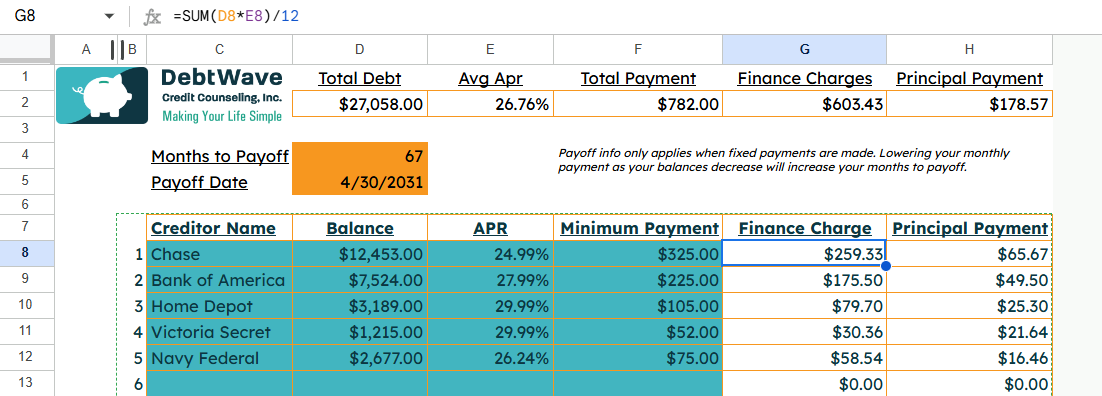Select column C header
This screenshot has height=396, width=1102.
[x=219, y=49]
